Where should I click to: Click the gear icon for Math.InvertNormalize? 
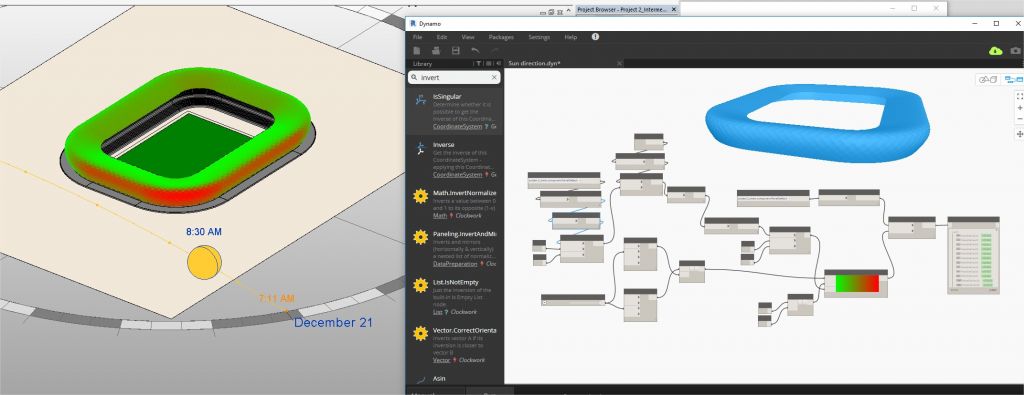click(421, 197)
